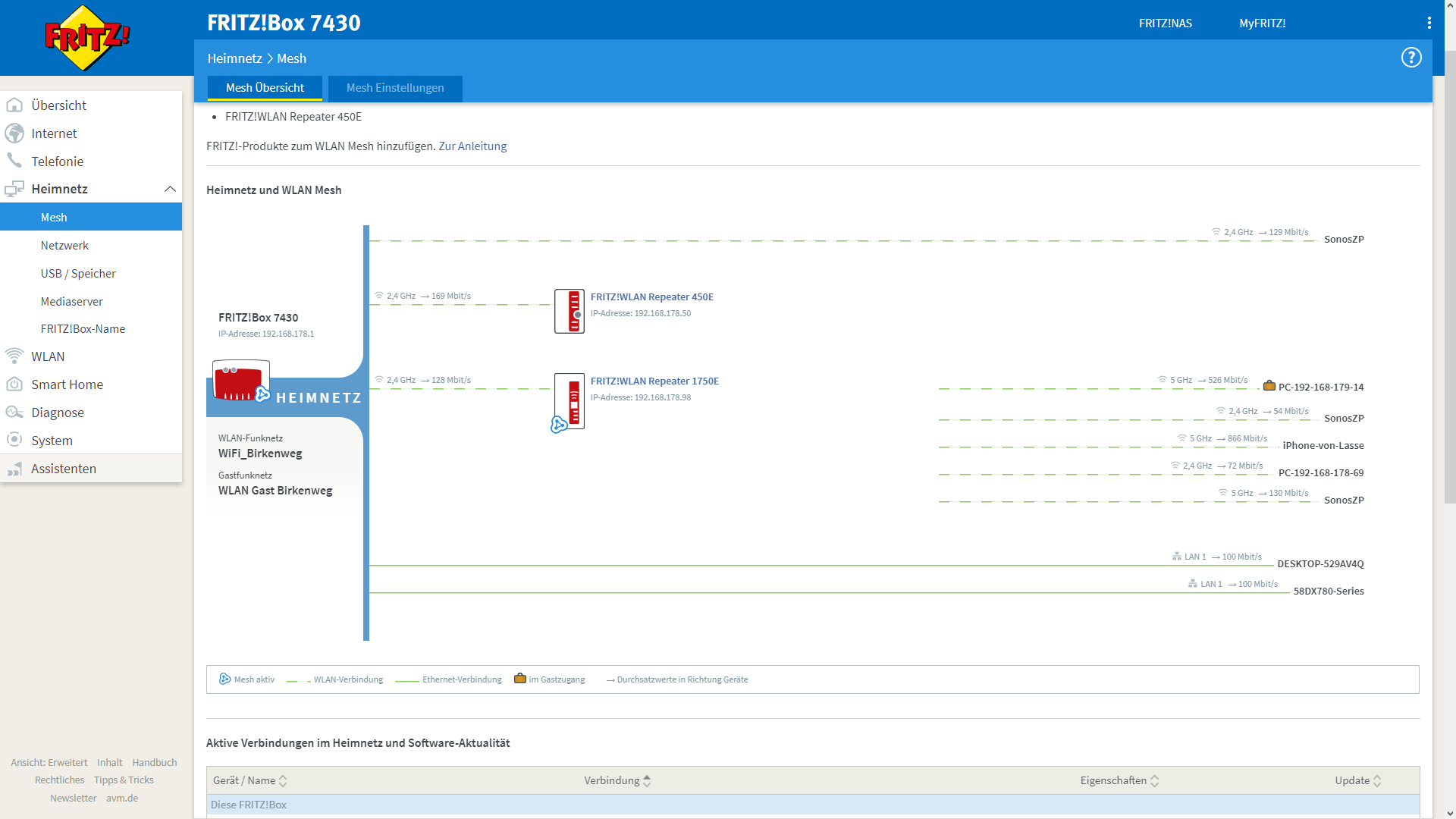1456x819 pixels.
Task: Click the red FRITZ!Box 7430 router icon
Action: 240,381
